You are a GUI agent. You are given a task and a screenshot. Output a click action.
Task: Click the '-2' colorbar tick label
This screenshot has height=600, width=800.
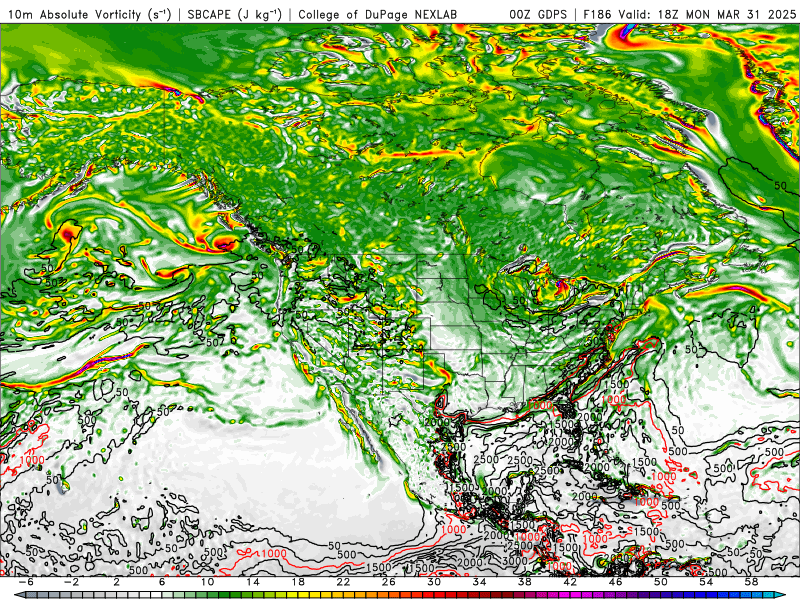71,582
